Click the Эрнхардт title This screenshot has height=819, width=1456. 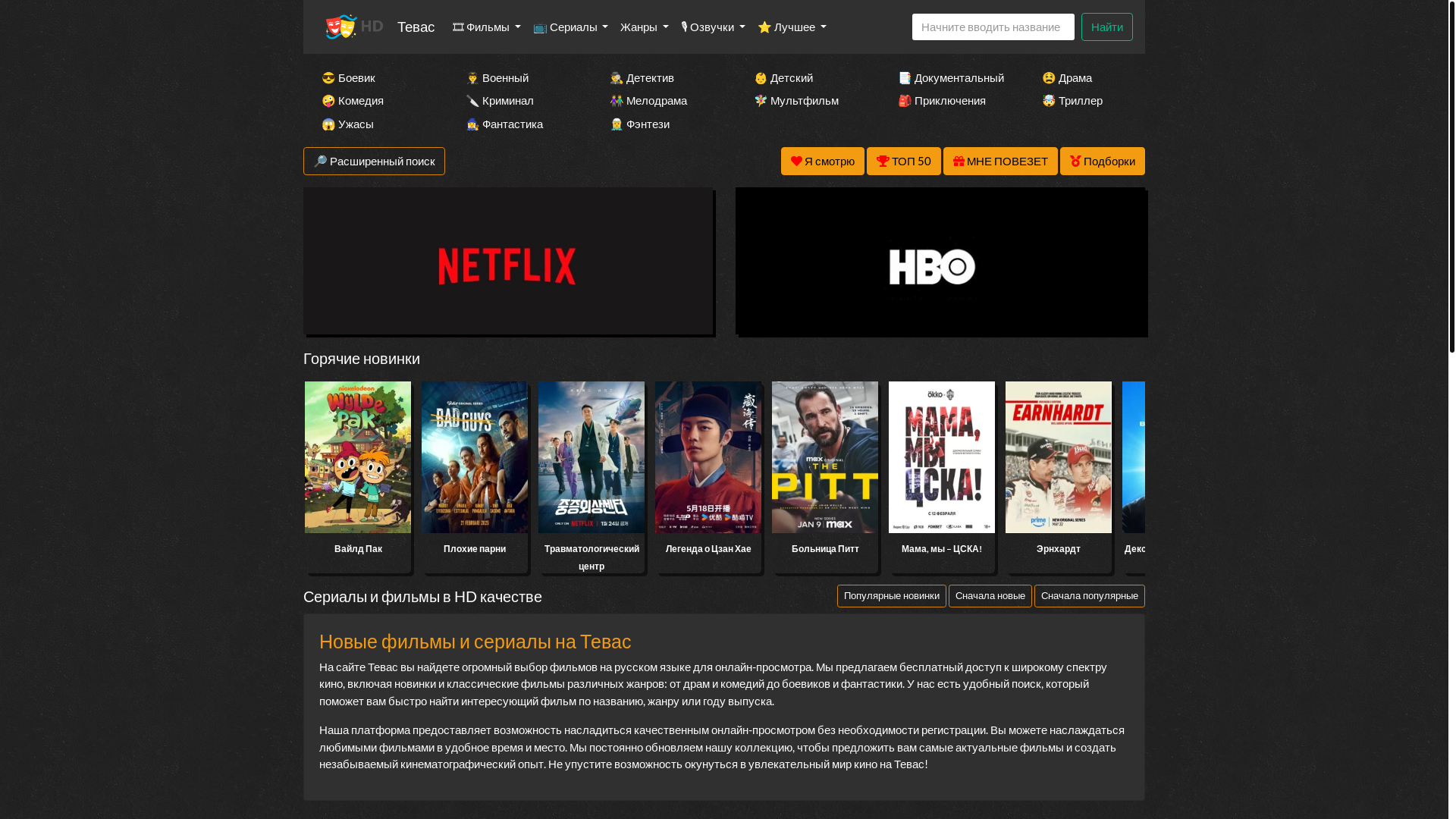click(x=1059, y=549)
